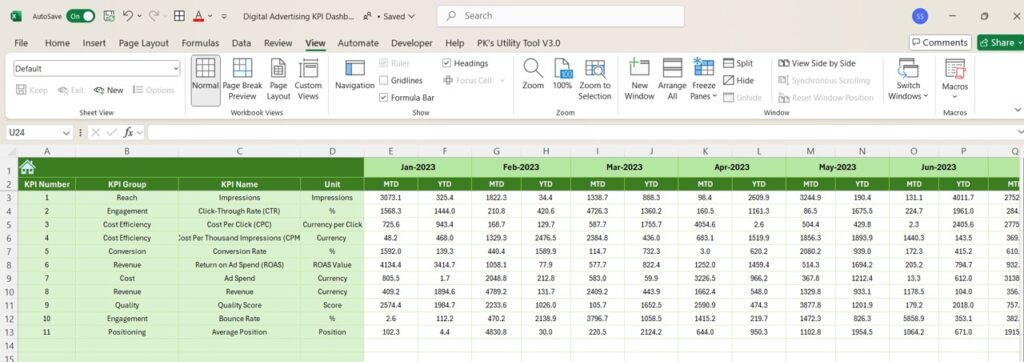The height and width of the screenshot is (362, 1024).
Task: Open the Switch Windows dropdown
Action: pyautogui.click(x=908, y=80)
